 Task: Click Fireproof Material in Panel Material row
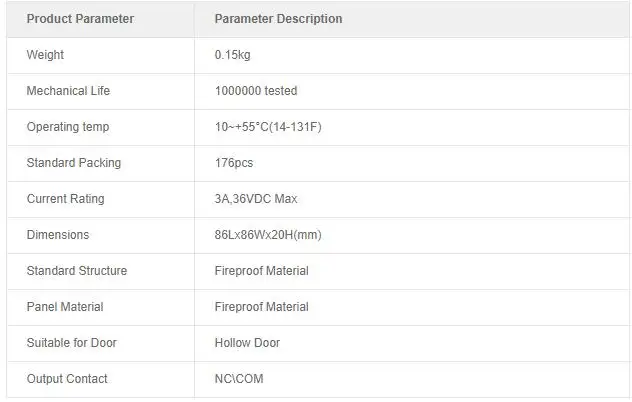(x=262, y=307)
